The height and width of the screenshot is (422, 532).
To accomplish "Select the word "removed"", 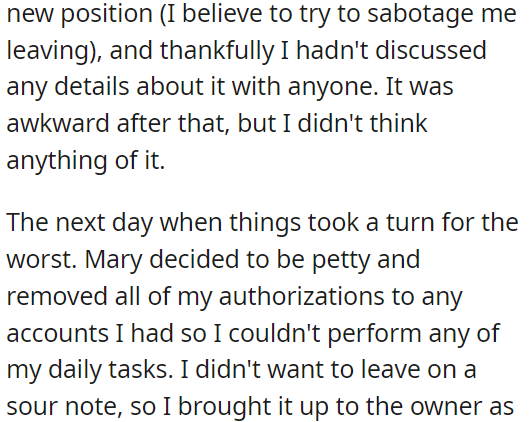I will [x=57, y=296].
